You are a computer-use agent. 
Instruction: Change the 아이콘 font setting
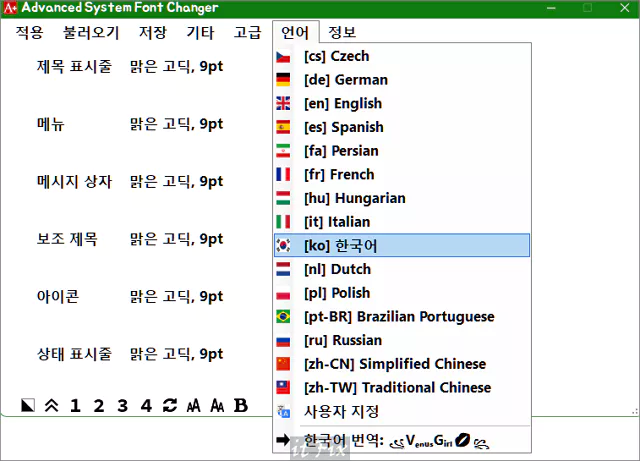[x=176, y=296]
